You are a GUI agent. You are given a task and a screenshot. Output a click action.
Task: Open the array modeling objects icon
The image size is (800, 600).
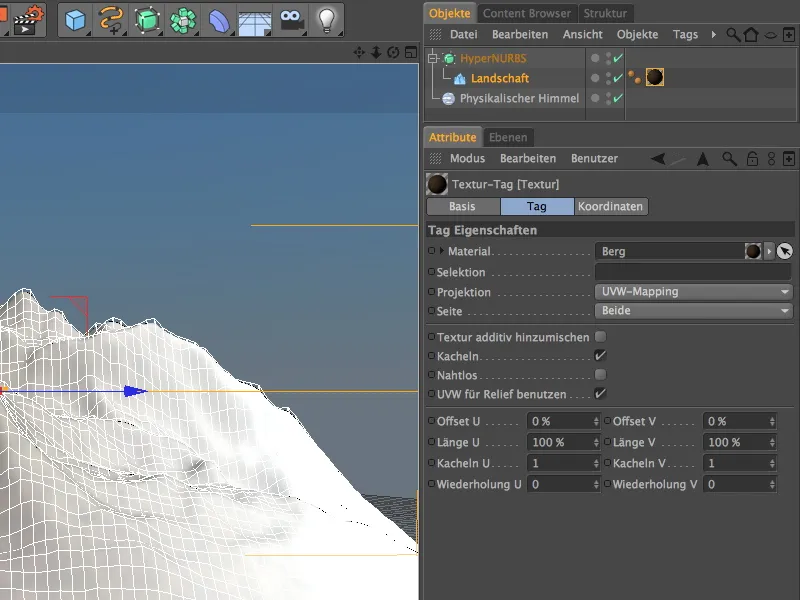[x=183, y=21]
